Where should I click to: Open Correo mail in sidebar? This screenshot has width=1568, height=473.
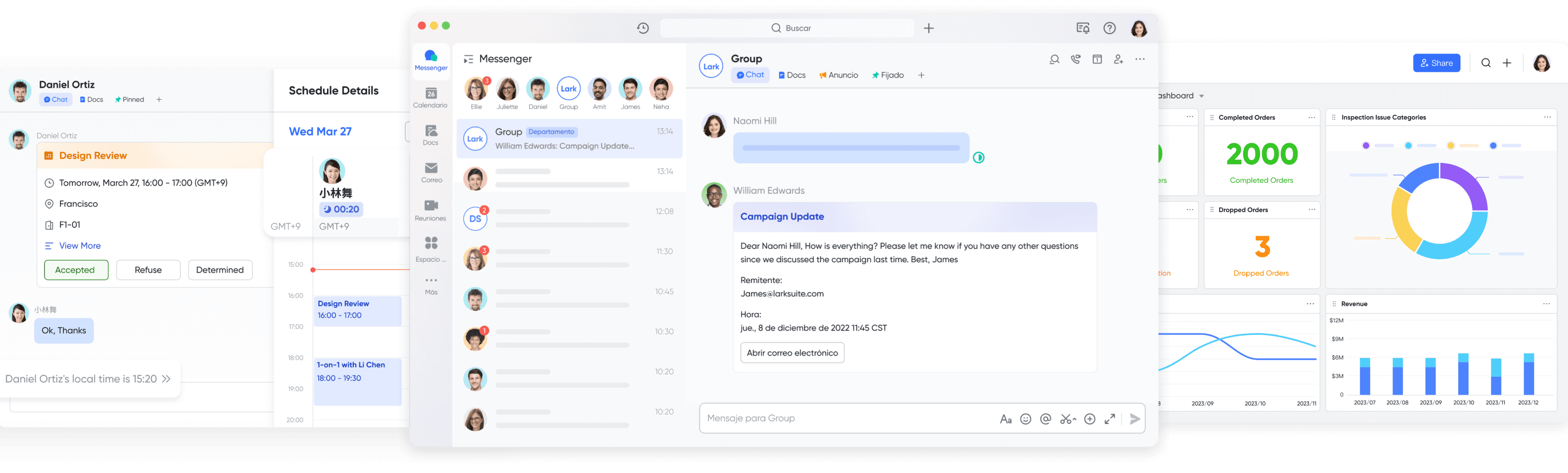431,172
